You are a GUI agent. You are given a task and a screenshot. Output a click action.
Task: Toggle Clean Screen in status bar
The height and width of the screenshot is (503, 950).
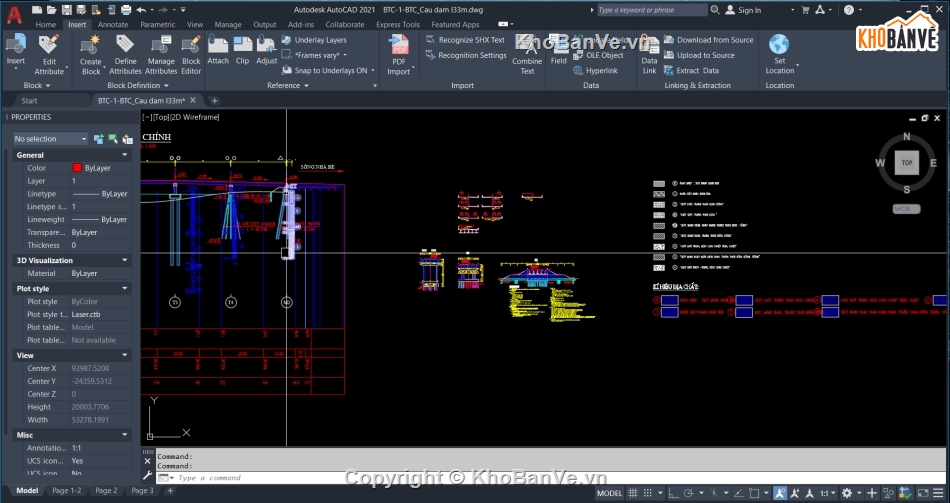click(923, 494)
